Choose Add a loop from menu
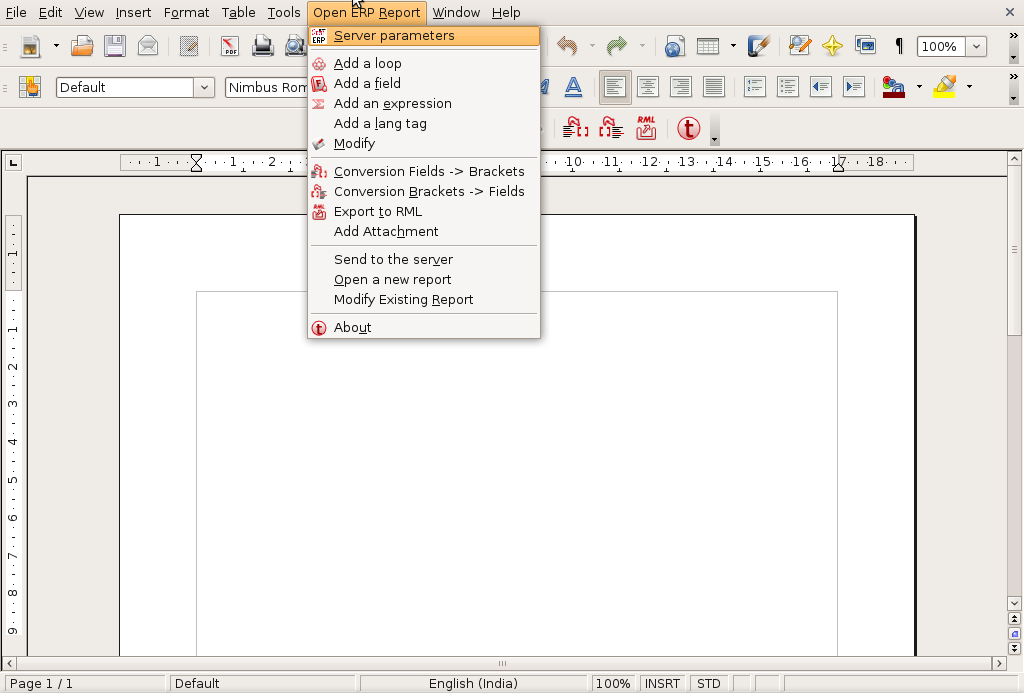This screenshot has width=1024, height=693. [x=424, y=63]
